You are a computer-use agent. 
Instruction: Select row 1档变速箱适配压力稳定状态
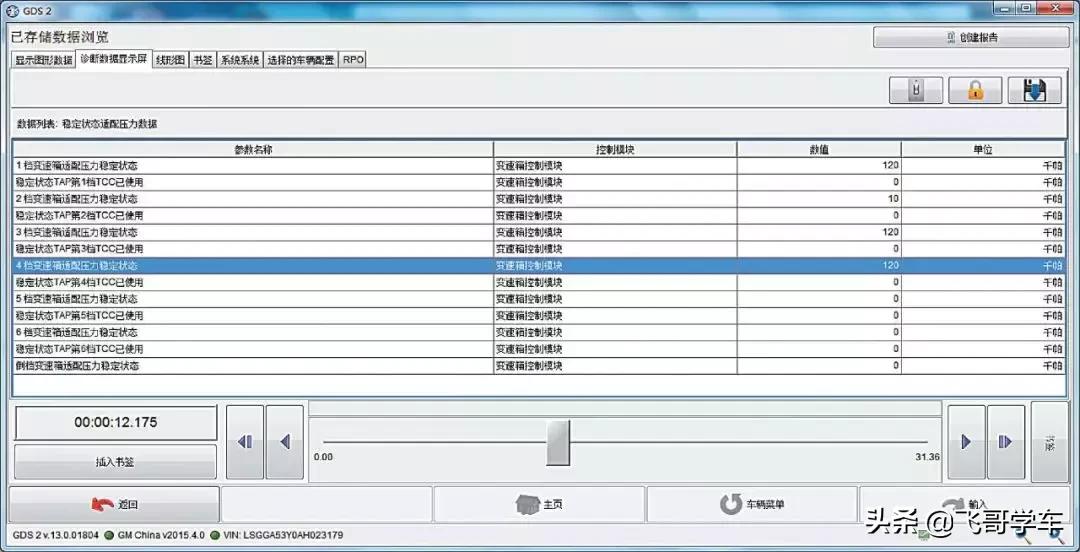point(539,165)
